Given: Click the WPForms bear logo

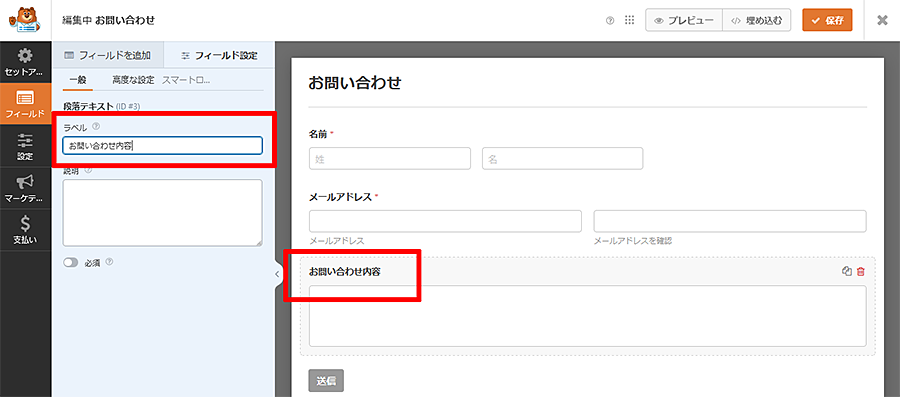Looking at the screenshot, I should pyautogui.click(x=25, y=20).
